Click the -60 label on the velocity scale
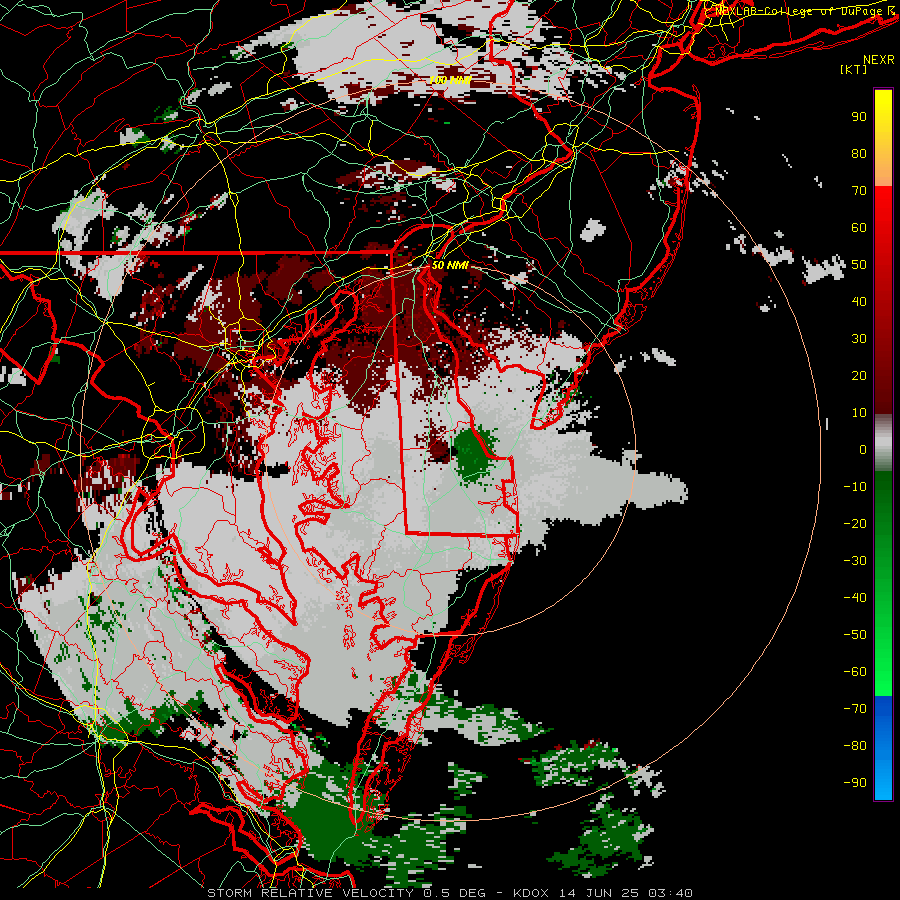The width and height of the screenshot is (900, 900). [x=855, y=672]
